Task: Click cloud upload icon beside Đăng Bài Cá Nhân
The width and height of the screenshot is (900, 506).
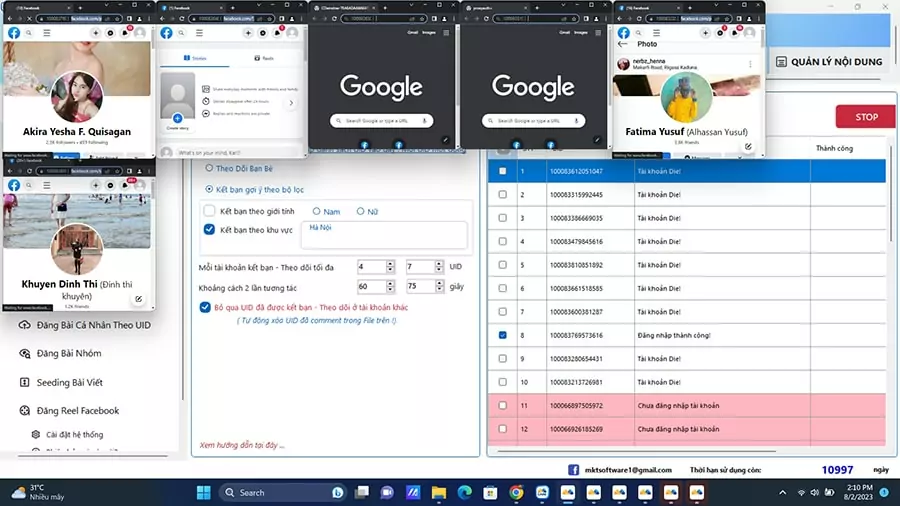Action: tap(24, 325)
